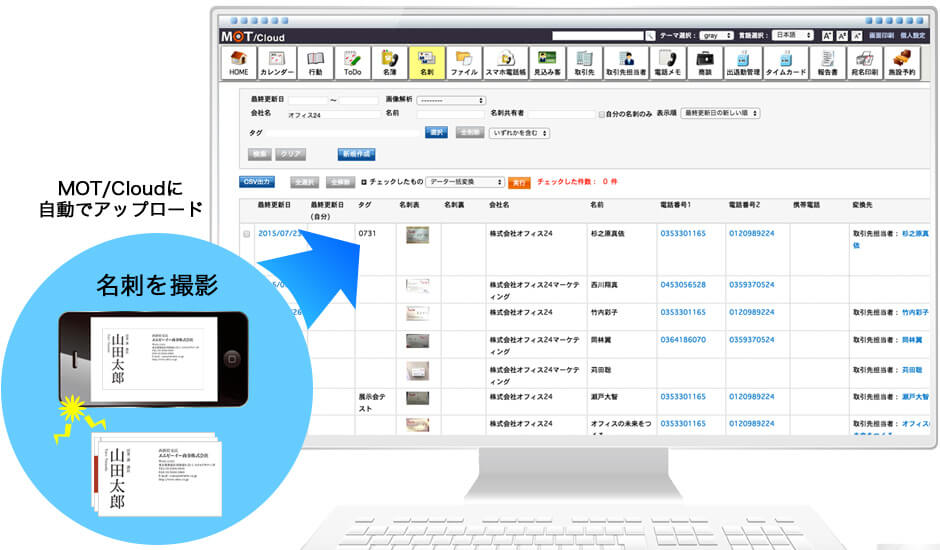Screen dimensions: 940x550
Task: Click the 最終更新日 column header
Action: 274,205
